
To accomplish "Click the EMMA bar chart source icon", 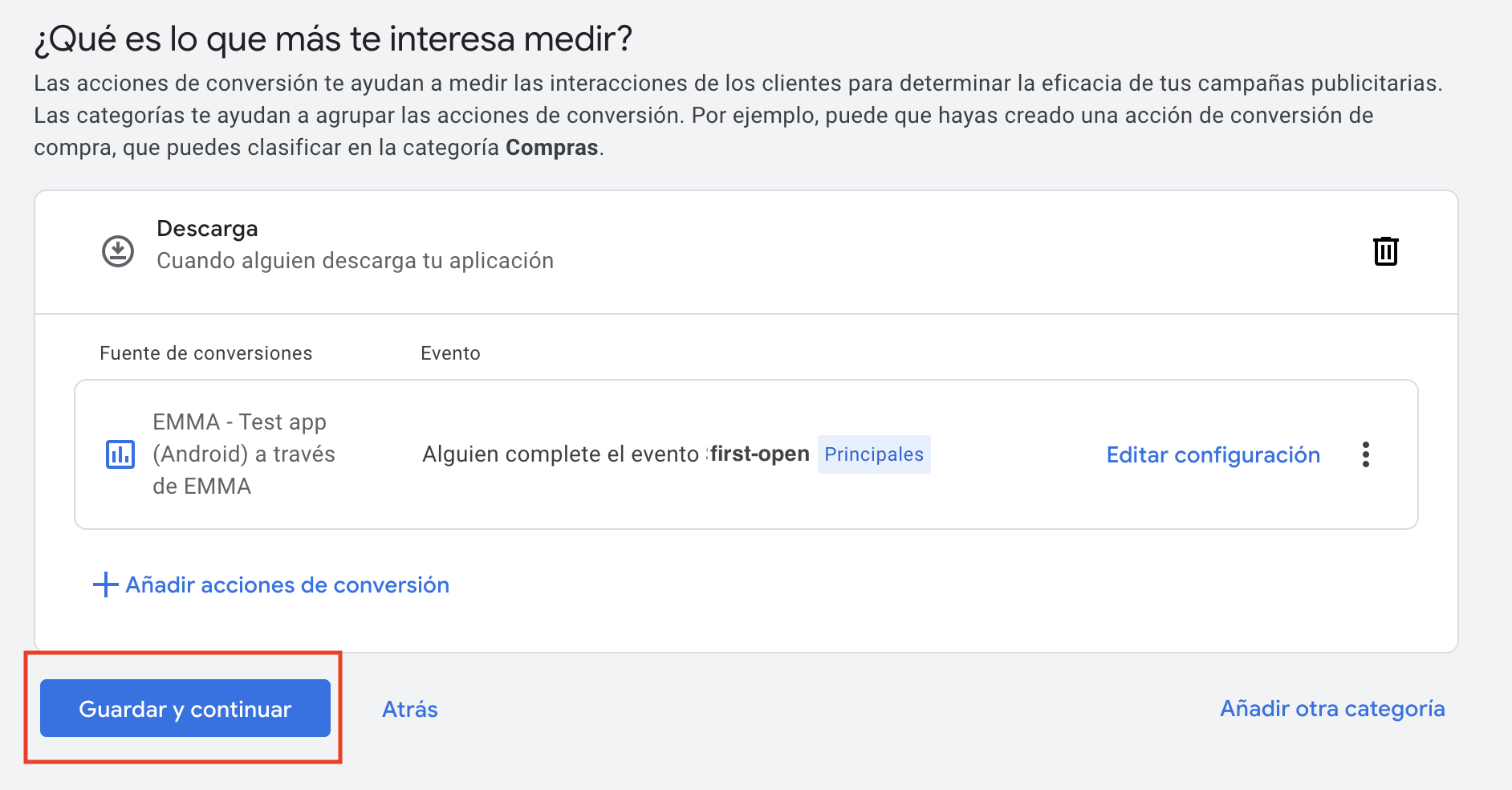I will point(120,454).
